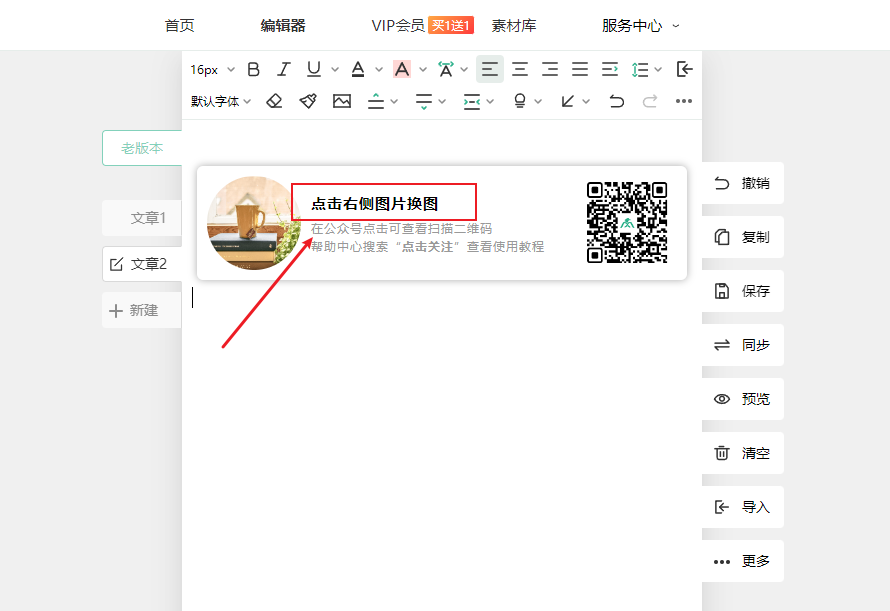The height and width of the screenshot is (611, 890).
Task: Undo using the toolbar arrow
Action: click(616, 101)
